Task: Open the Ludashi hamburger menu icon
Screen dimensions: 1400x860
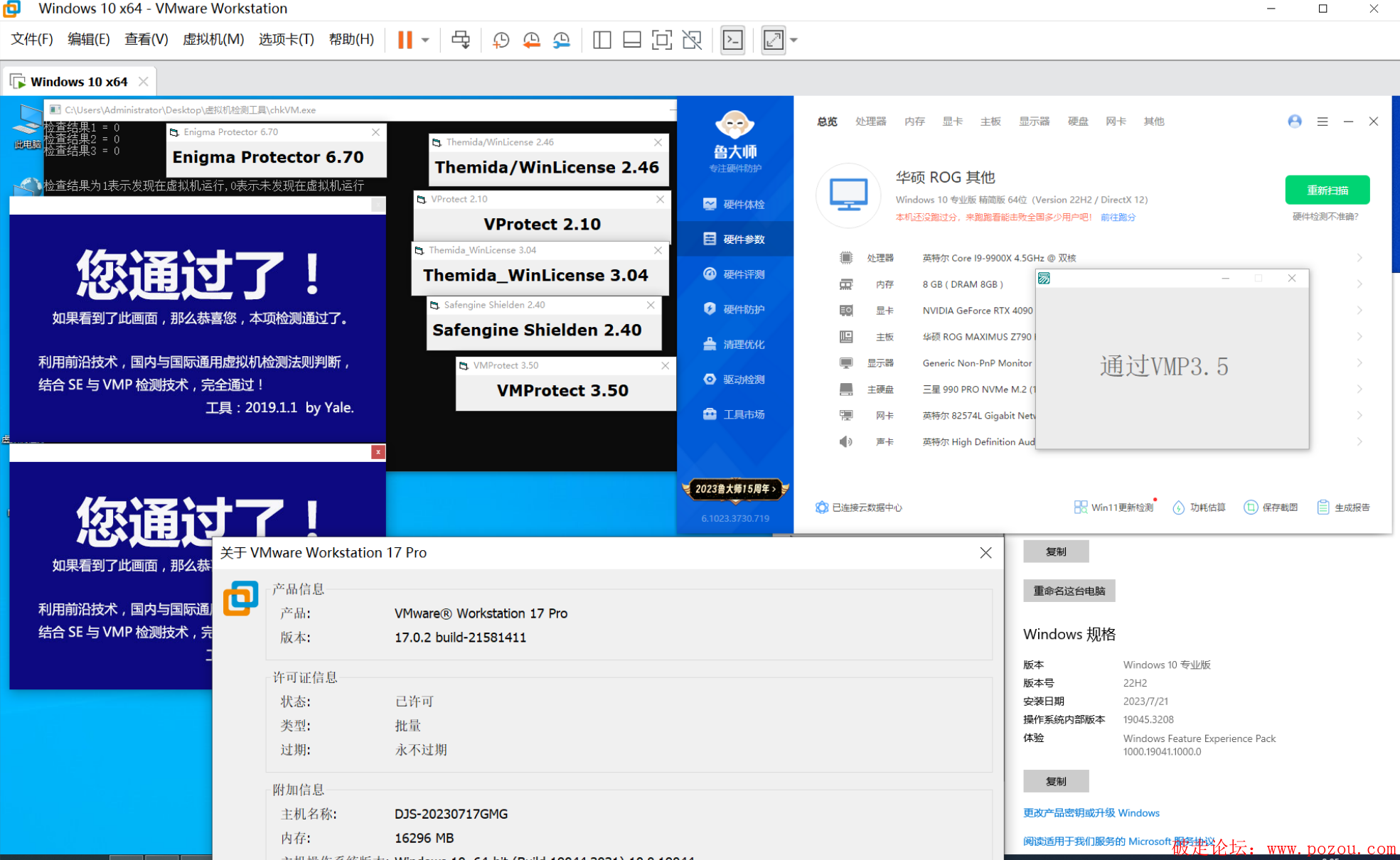Action: click(1322, 122)
